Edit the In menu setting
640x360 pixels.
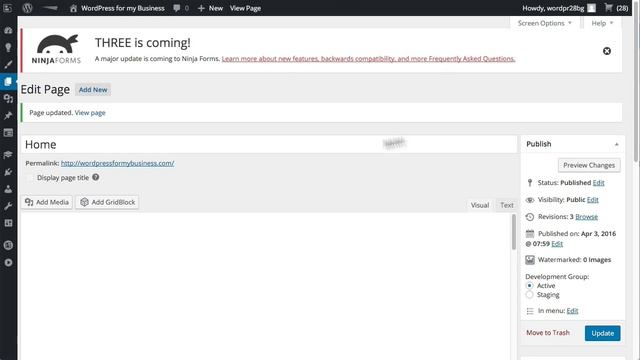tap(572, 311)
